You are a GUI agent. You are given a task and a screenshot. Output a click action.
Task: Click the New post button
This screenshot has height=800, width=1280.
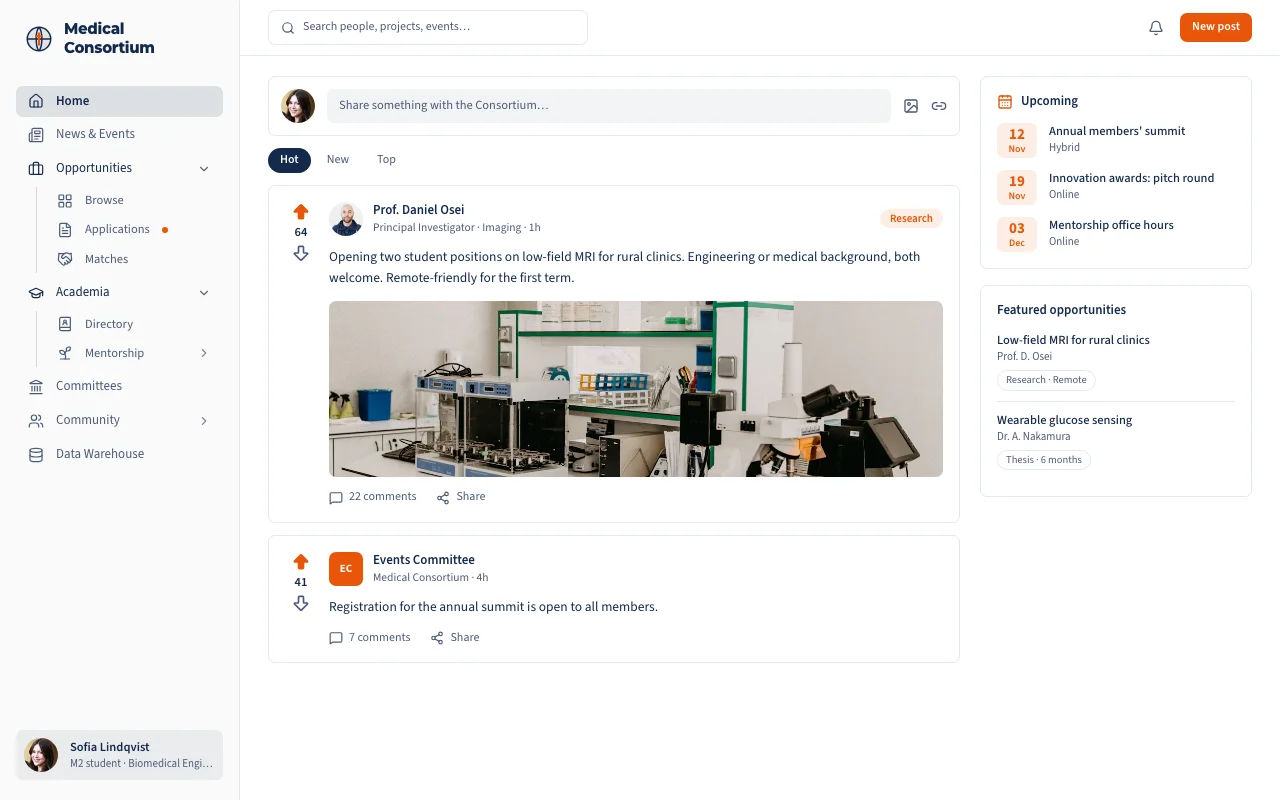(x=1216, y=27)
